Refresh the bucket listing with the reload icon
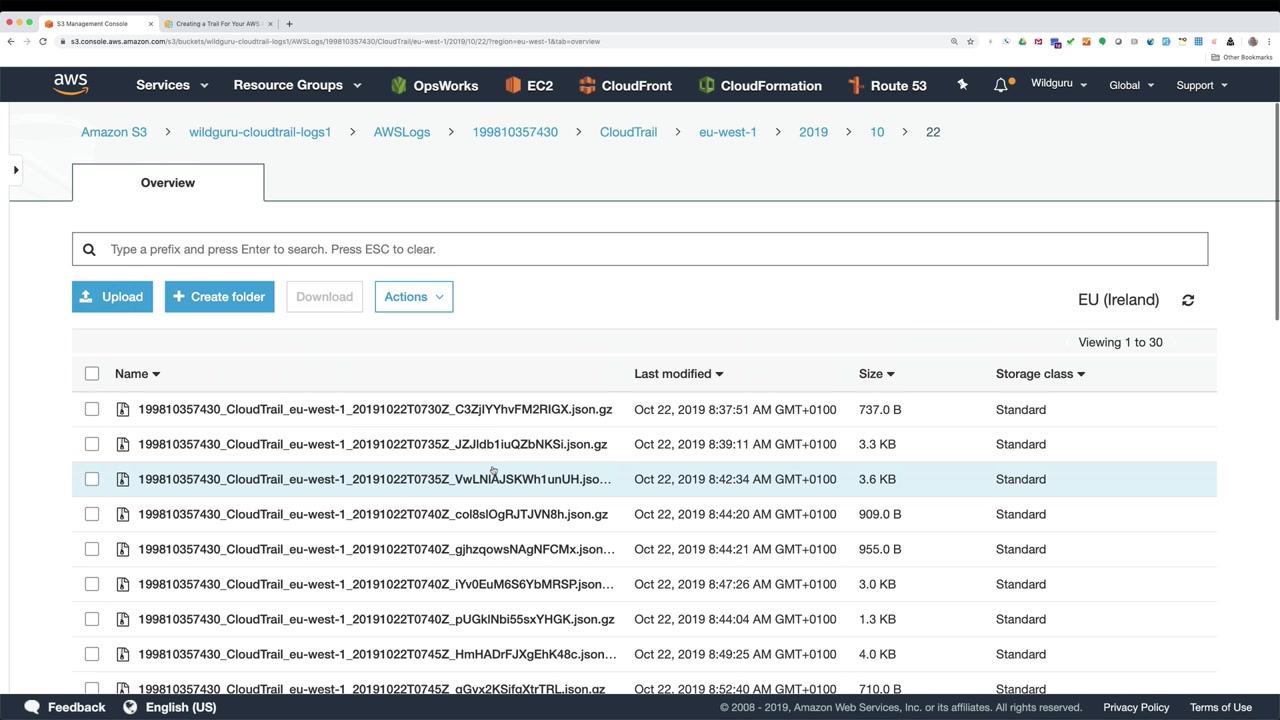 (1188, 300)
